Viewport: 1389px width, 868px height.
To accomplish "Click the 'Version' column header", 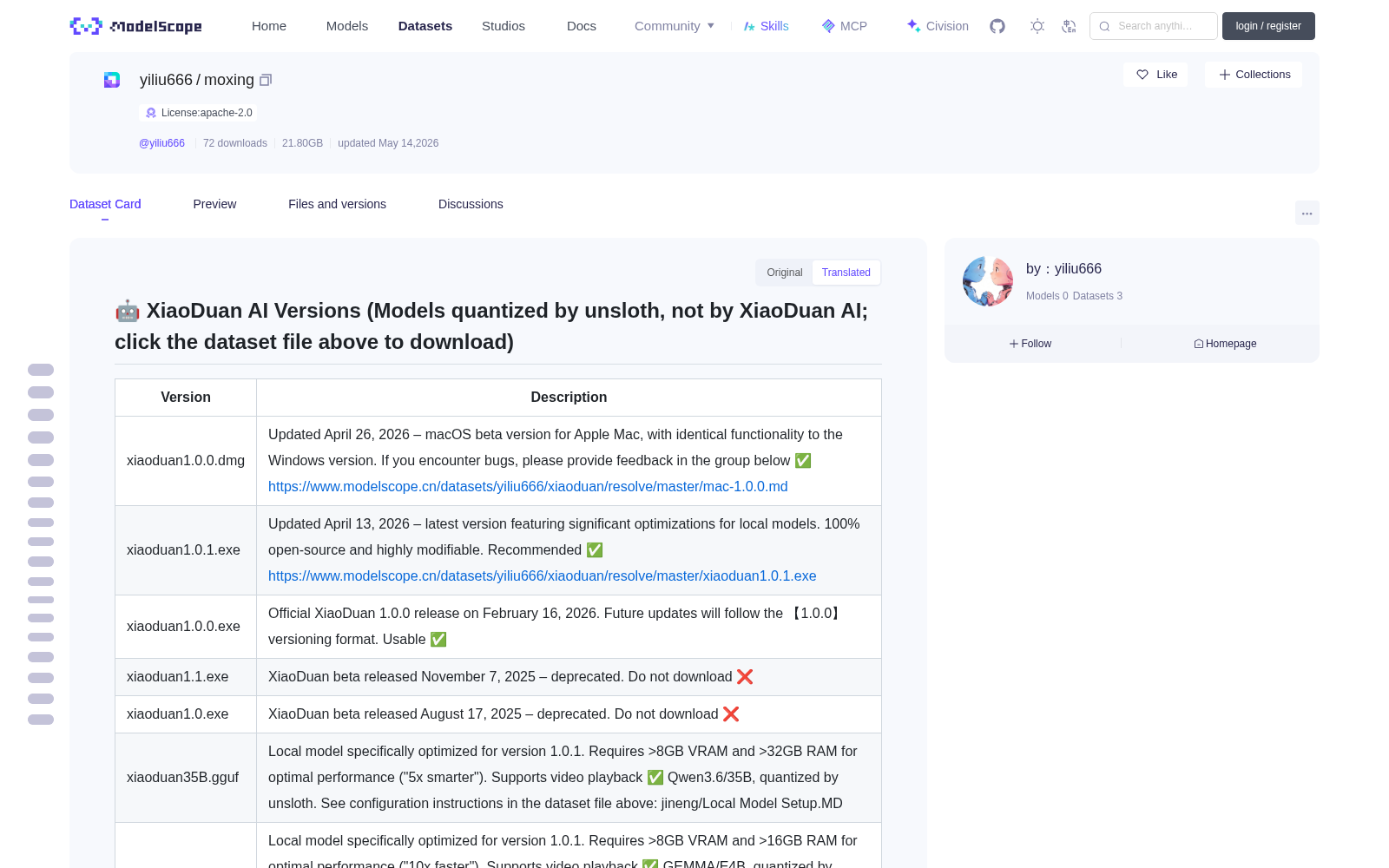I will 186,398.
